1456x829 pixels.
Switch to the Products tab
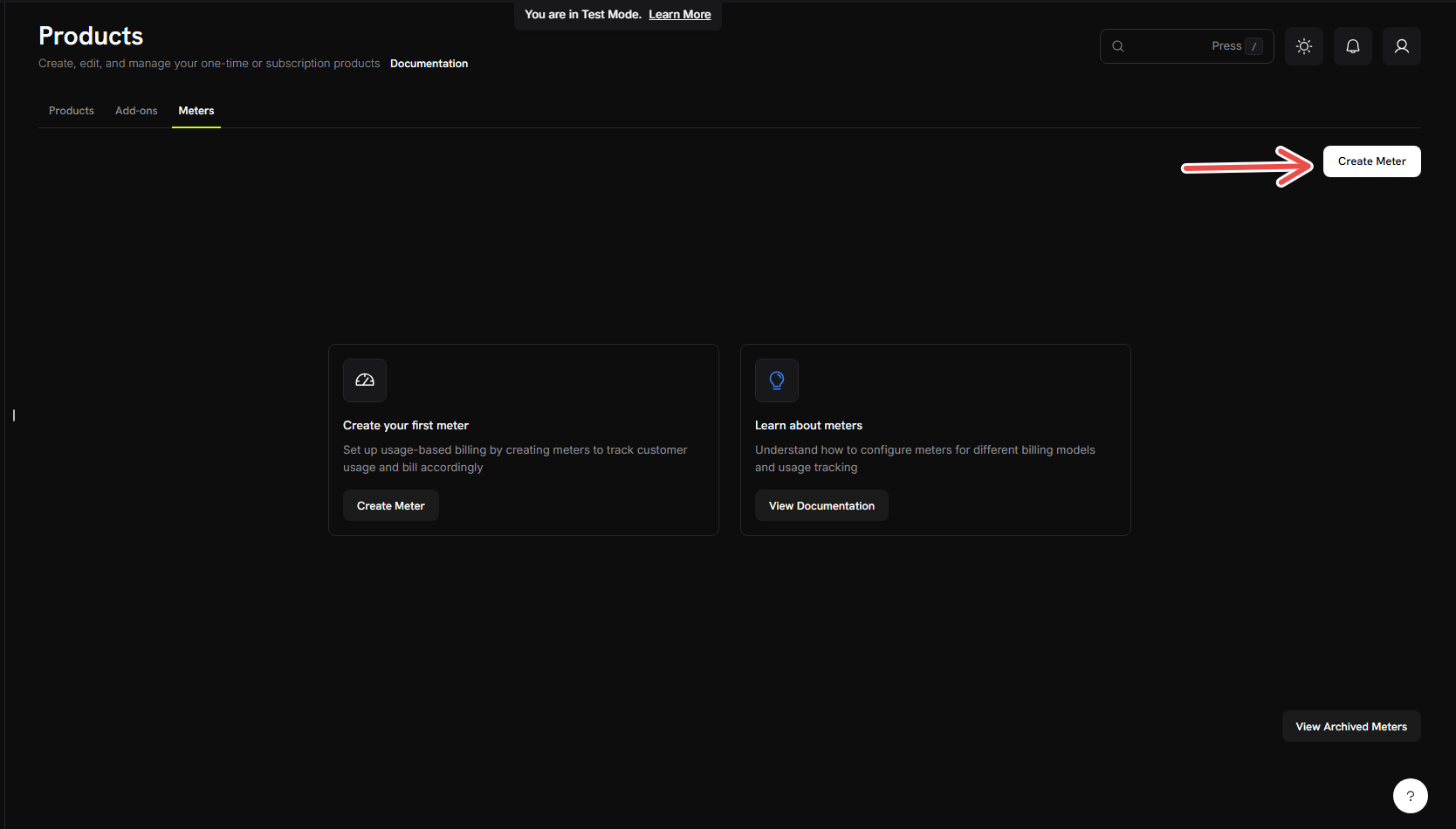click(72, 111)
